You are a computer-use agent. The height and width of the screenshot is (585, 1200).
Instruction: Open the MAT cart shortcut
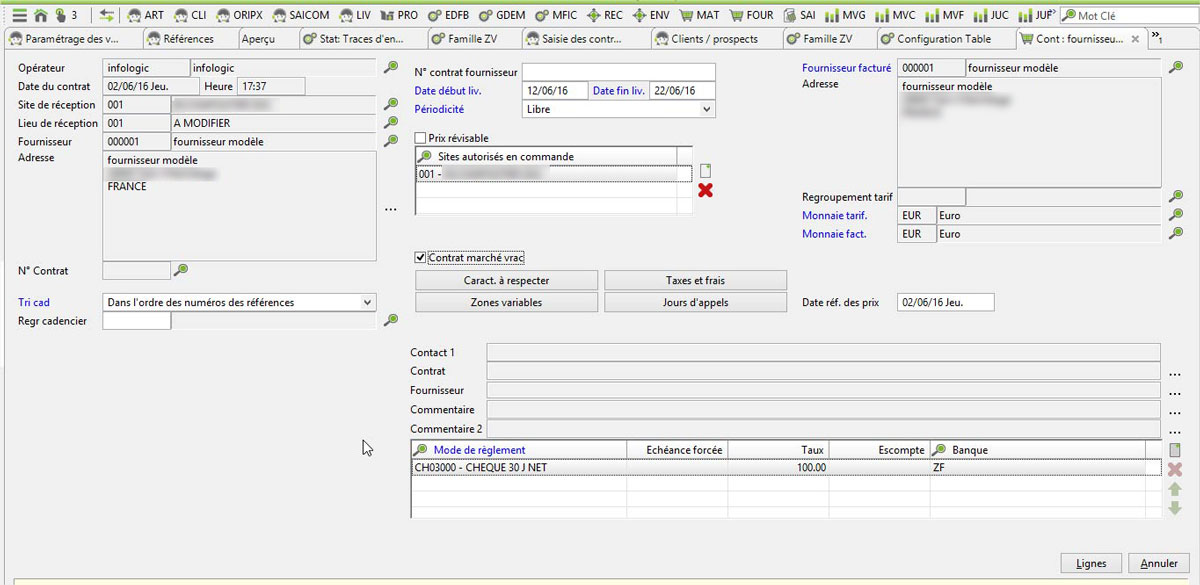699,15
